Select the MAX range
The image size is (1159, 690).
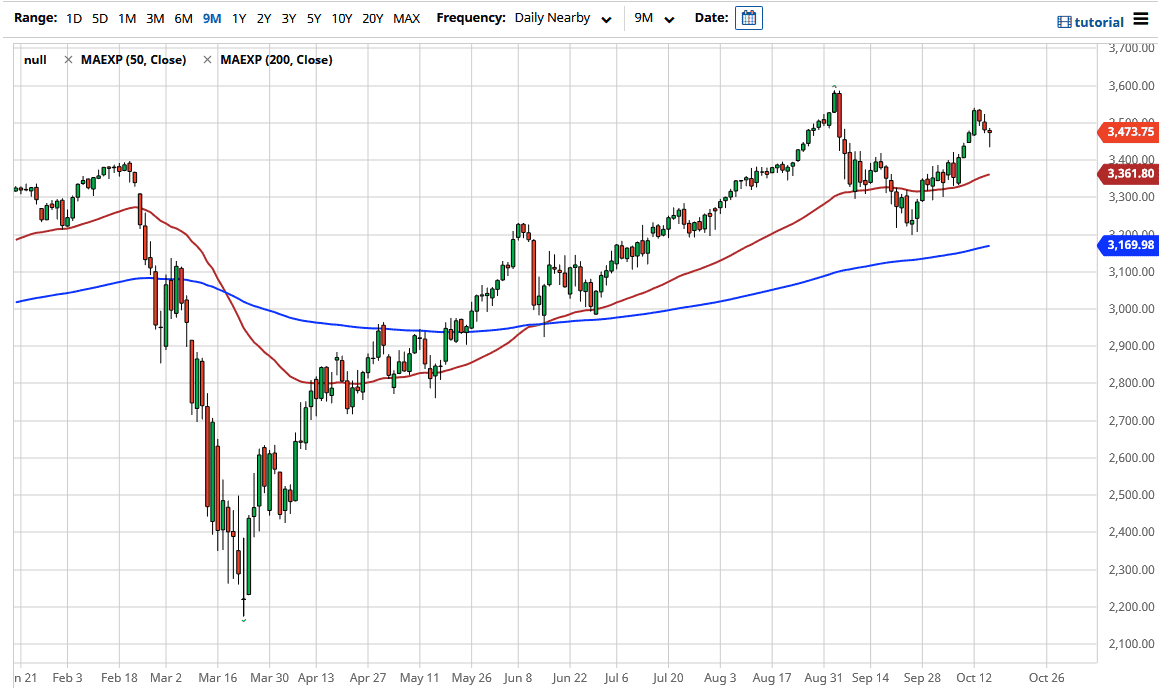(406, 18)
